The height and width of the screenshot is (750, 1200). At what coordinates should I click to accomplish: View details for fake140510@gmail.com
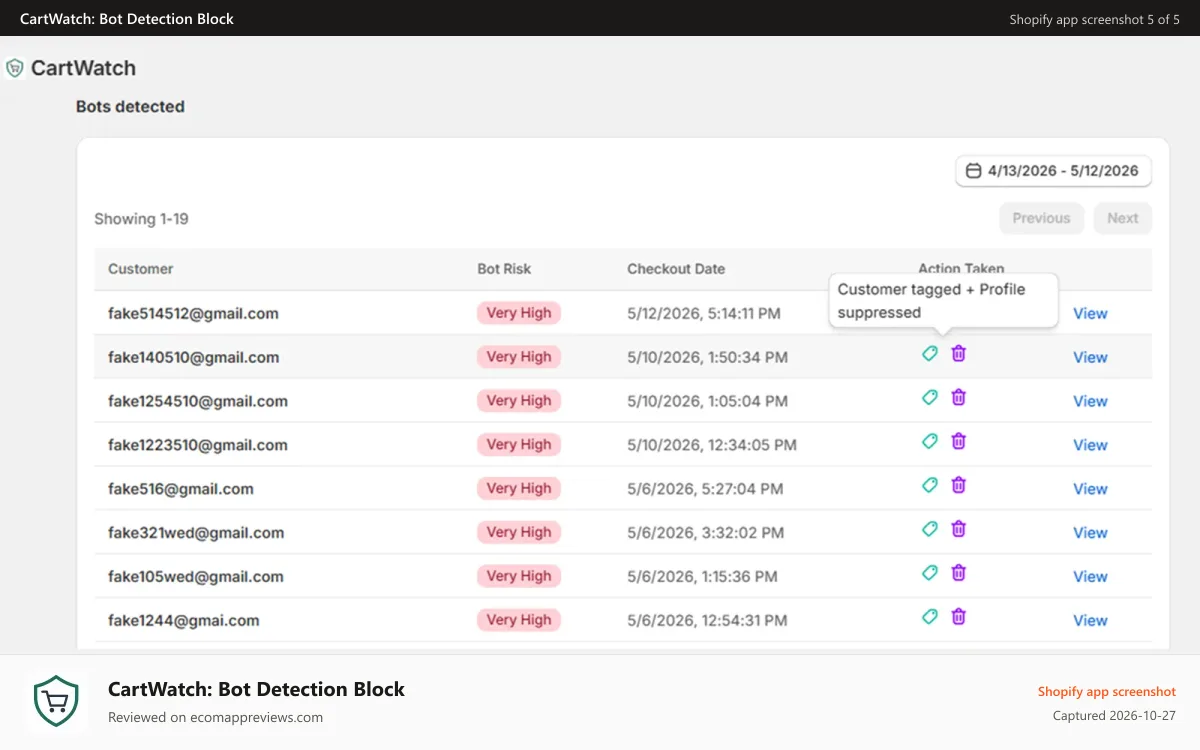[x=1090, y=357]
